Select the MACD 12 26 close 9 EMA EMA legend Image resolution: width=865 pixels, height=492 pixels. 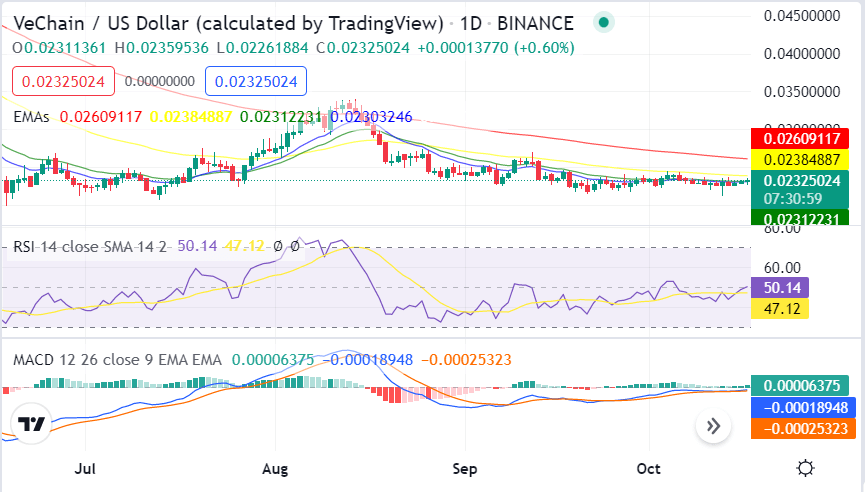[118, 360]
